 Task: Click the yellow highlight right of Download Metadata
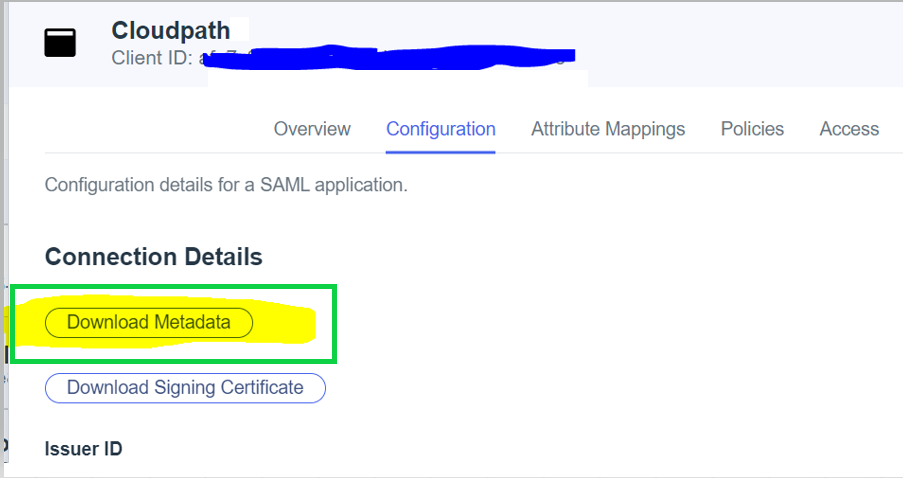pyautogui.click(x=285, y=323)
